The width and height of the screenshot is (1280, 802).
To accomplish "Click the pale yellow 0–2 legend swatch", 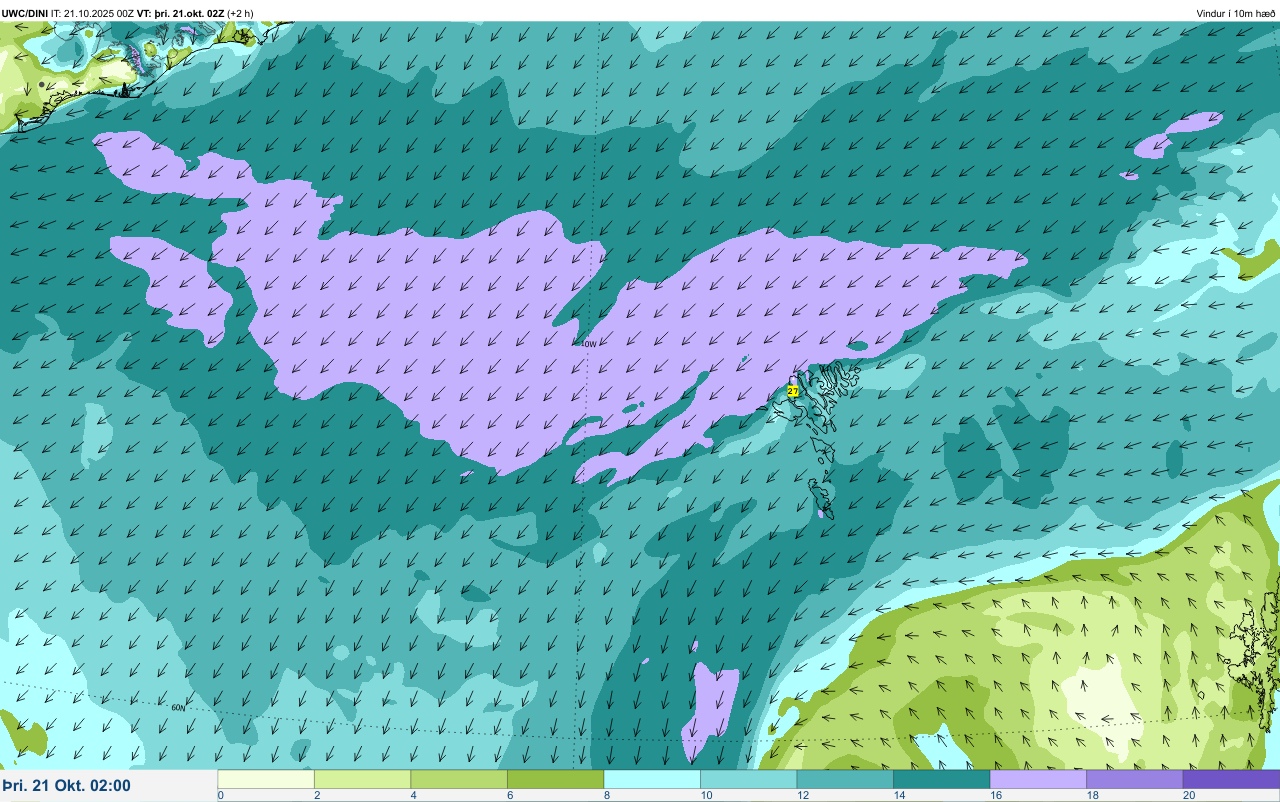I will 266,779.
